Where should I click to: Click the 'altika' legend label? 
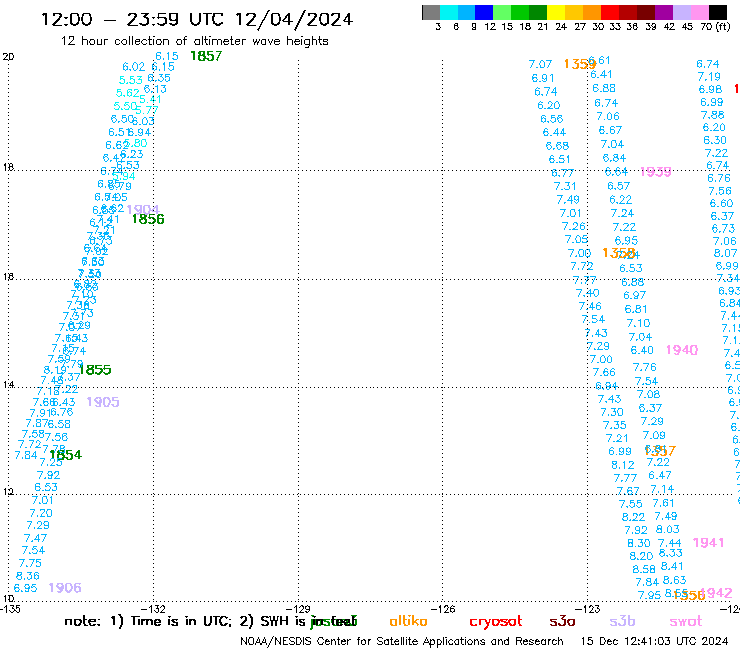(x=408, y=621)
